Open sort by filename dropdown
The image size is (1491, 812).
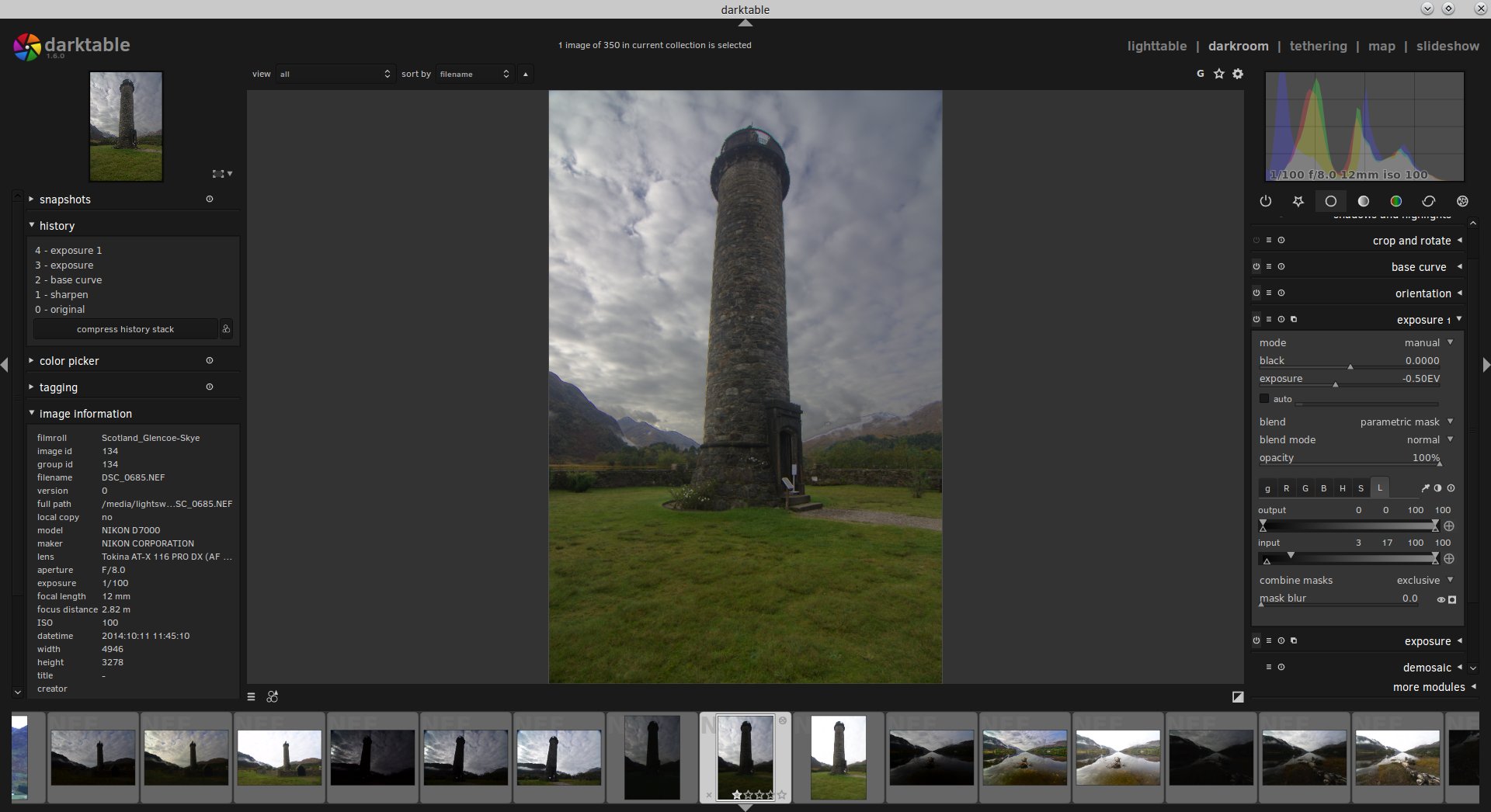pyautogui.click(x=474, y=74)
